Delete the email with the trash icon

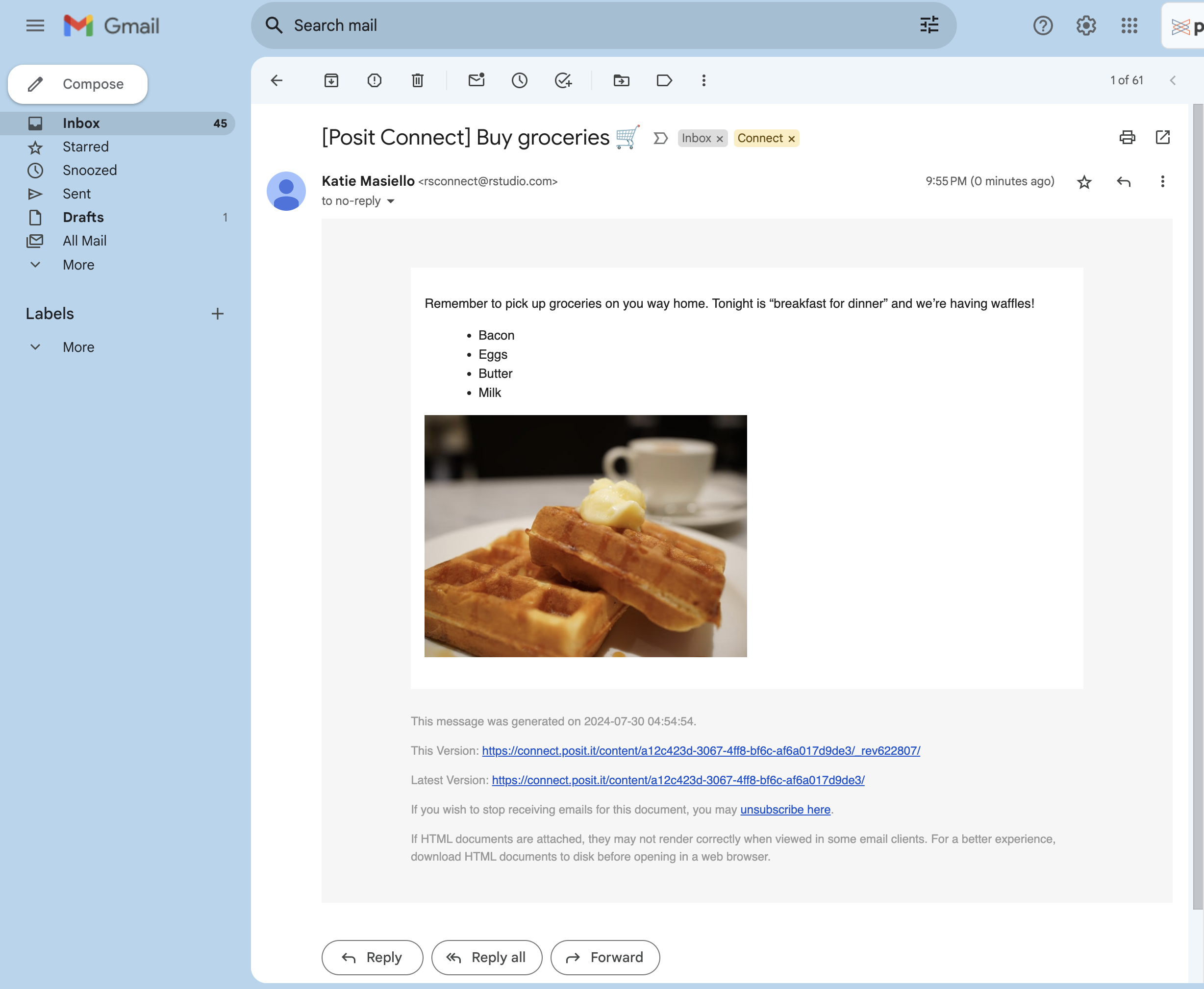tap(418, 80)
